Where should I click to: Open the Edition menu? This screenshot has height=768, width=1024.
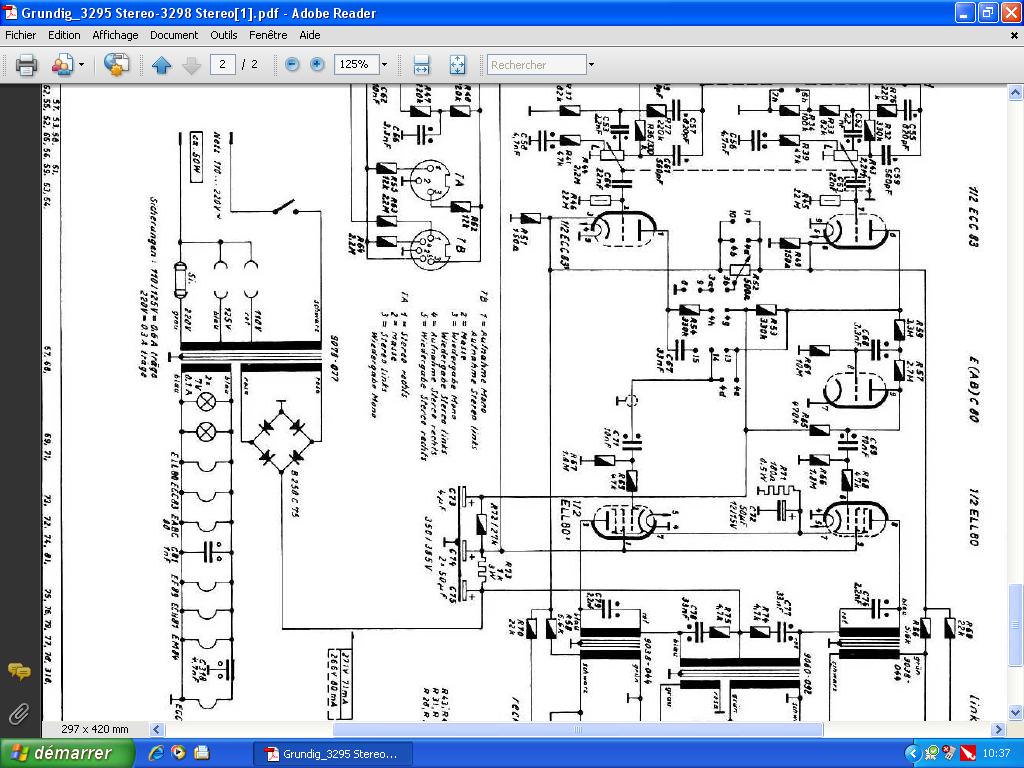coord(64,35)
